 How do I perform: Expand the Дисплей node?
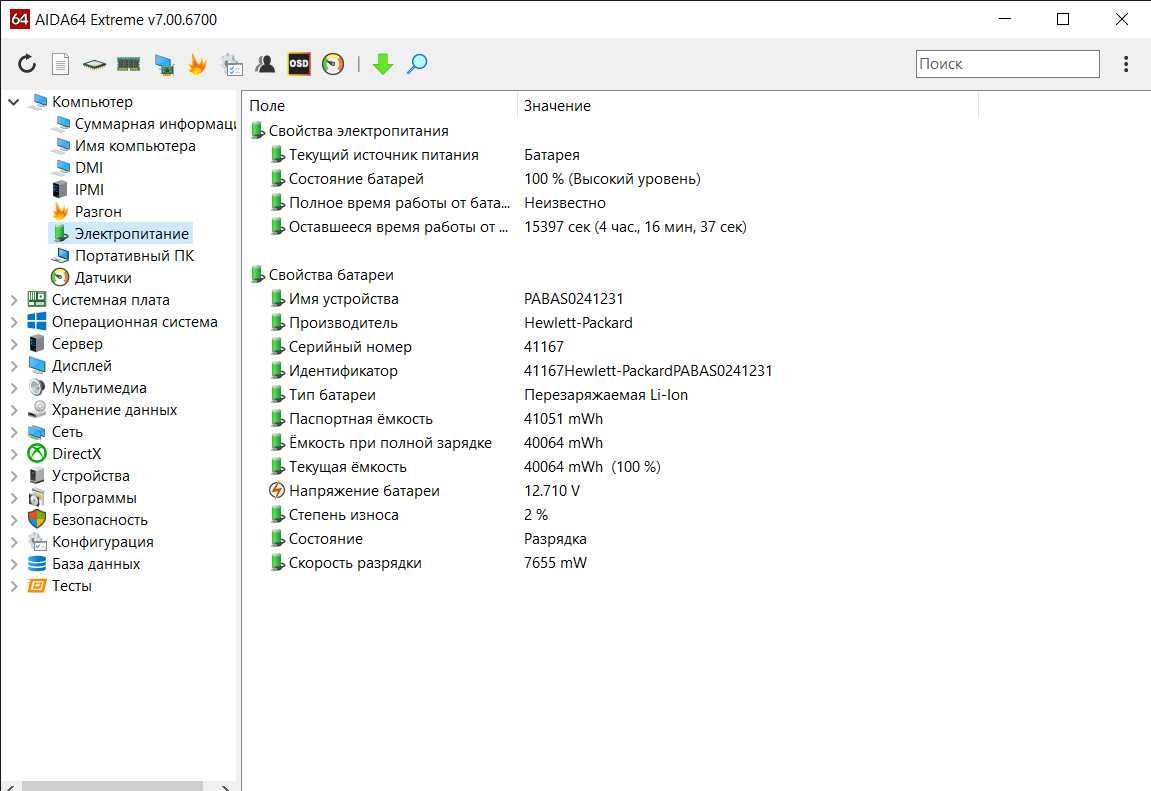(x=14, y=366)
